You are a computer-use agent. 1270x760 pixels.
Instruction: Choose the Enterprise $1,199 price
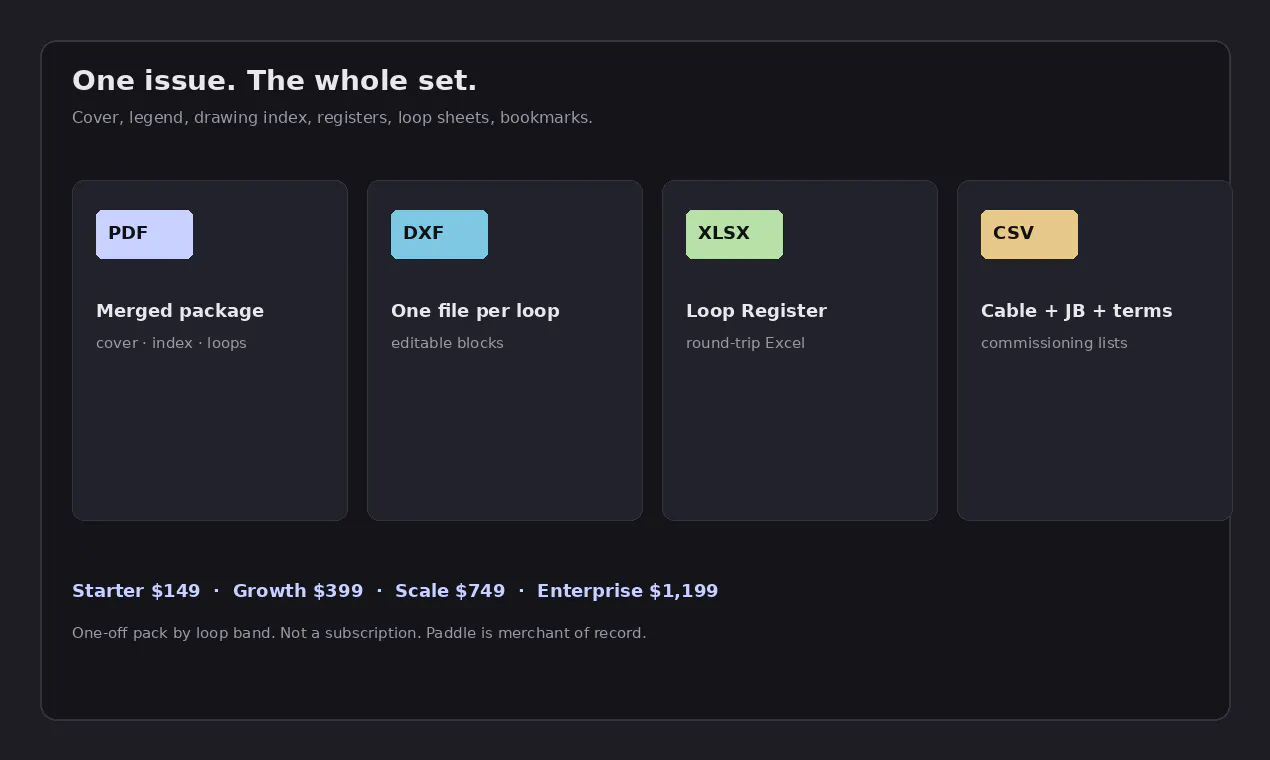pyautogui.click(x=627, y=591)
